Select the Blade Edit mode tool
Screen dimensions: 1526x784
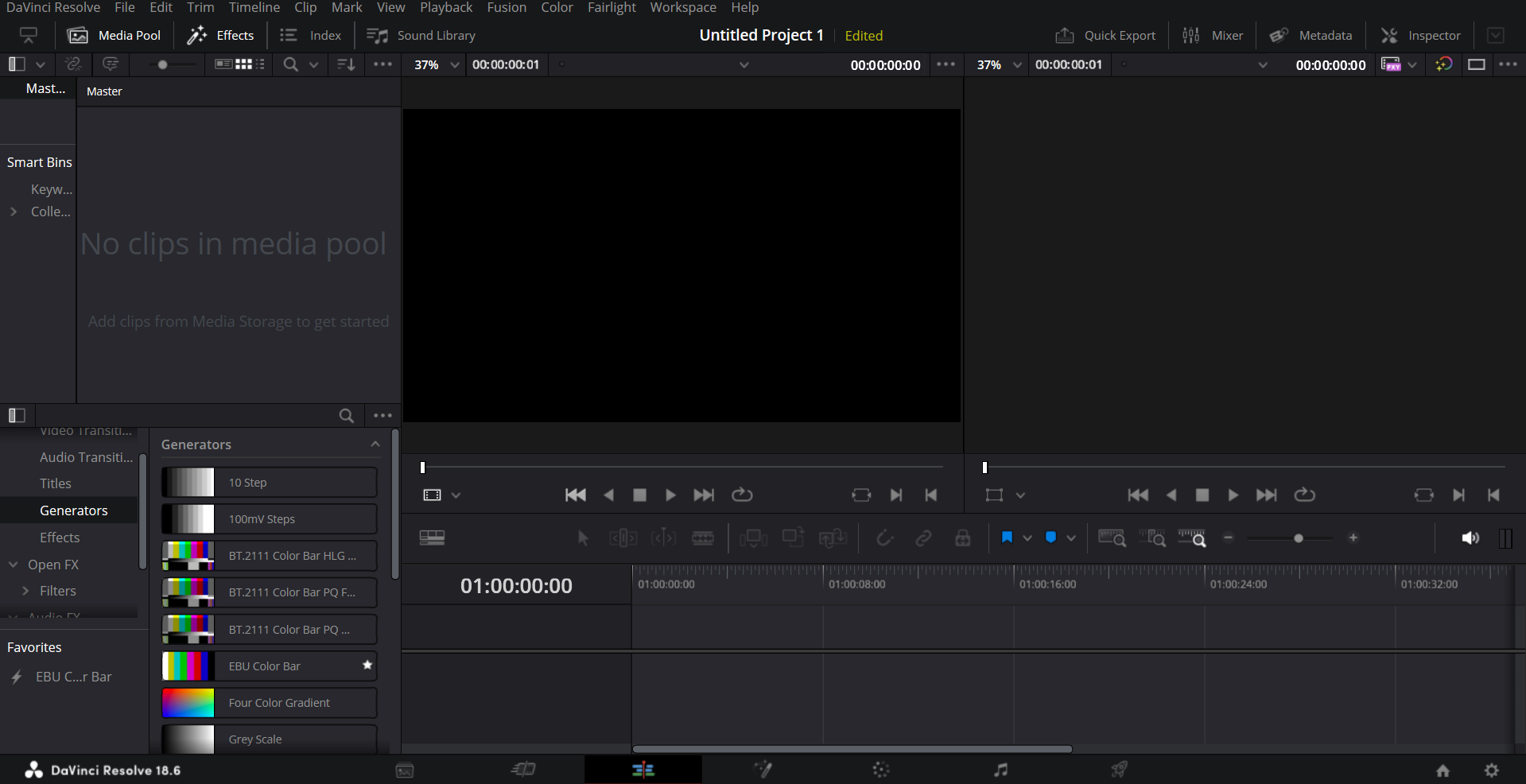(703, 538)
